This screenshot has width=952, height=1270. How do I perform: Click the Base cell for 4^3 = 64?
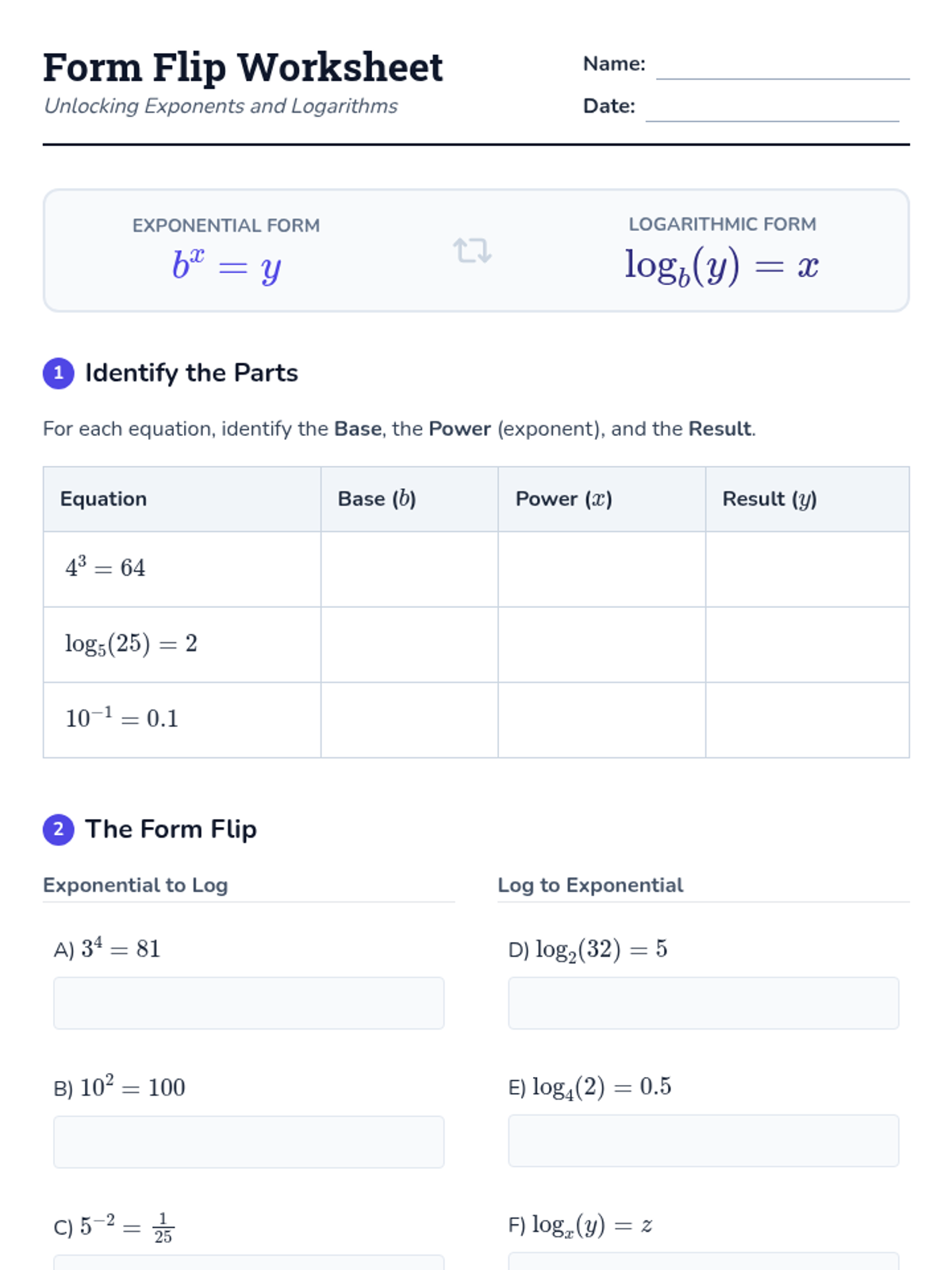pos(409,569)
